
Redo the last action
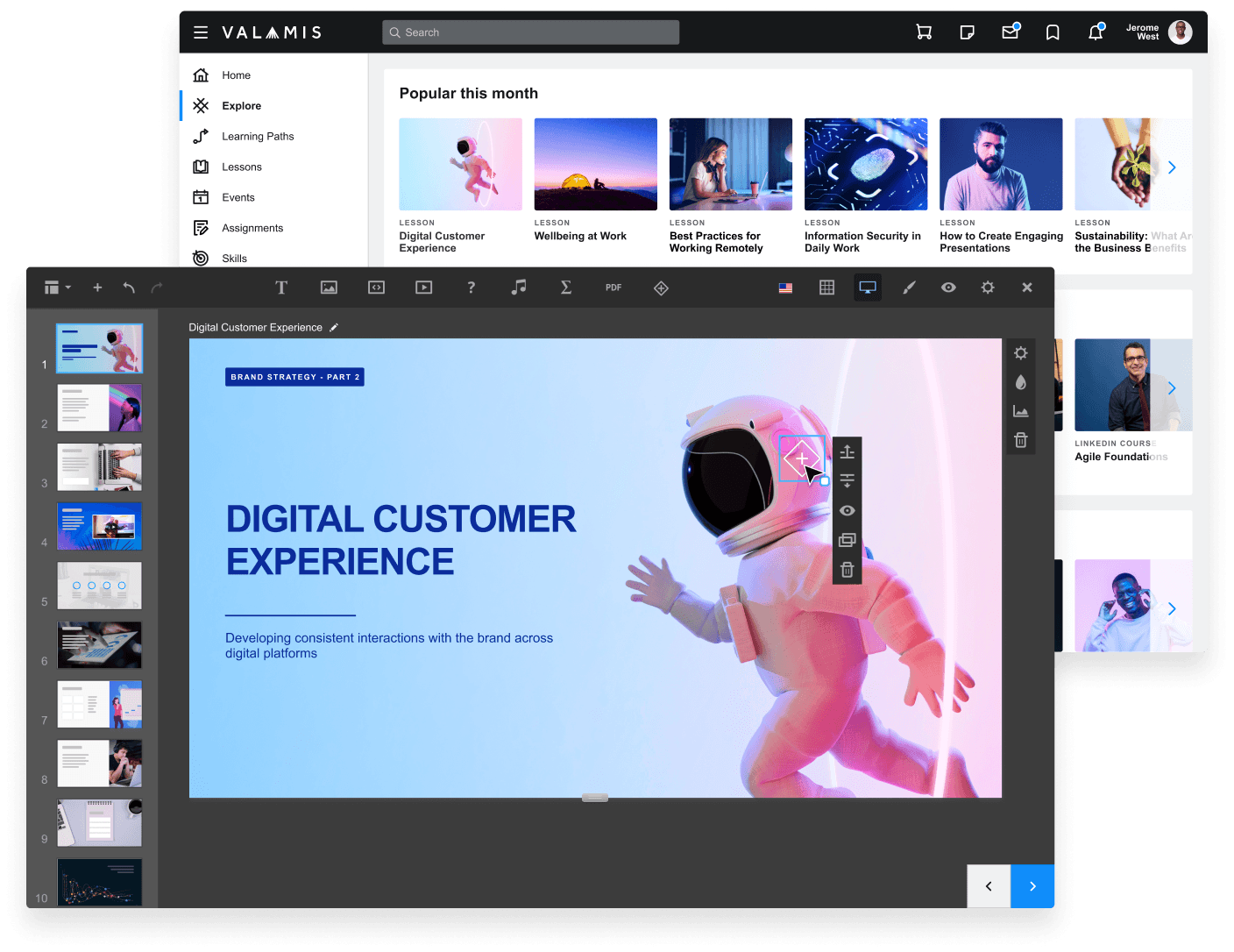coord(157,288)
